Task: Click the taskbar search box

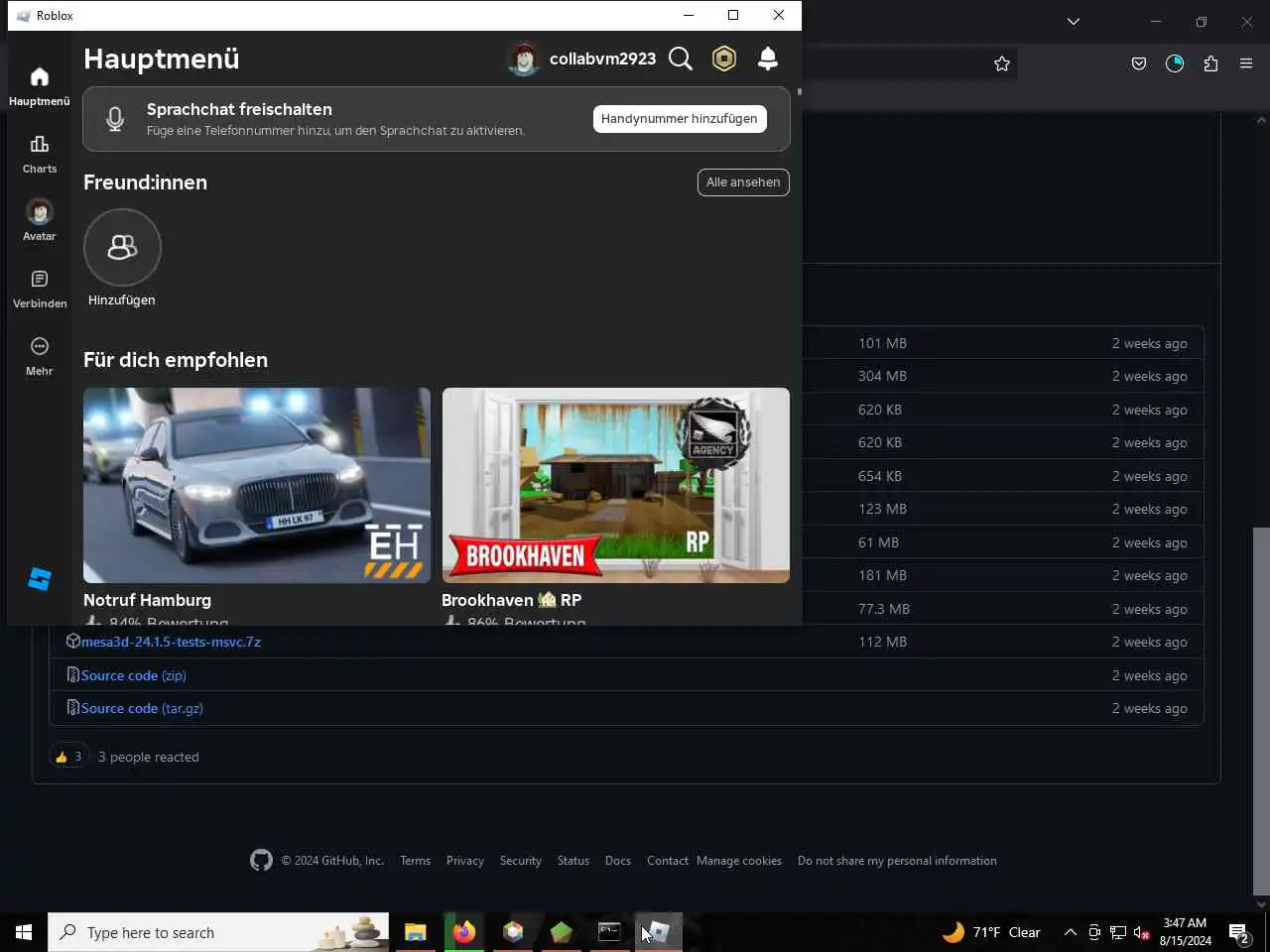Action: point(218,932)
